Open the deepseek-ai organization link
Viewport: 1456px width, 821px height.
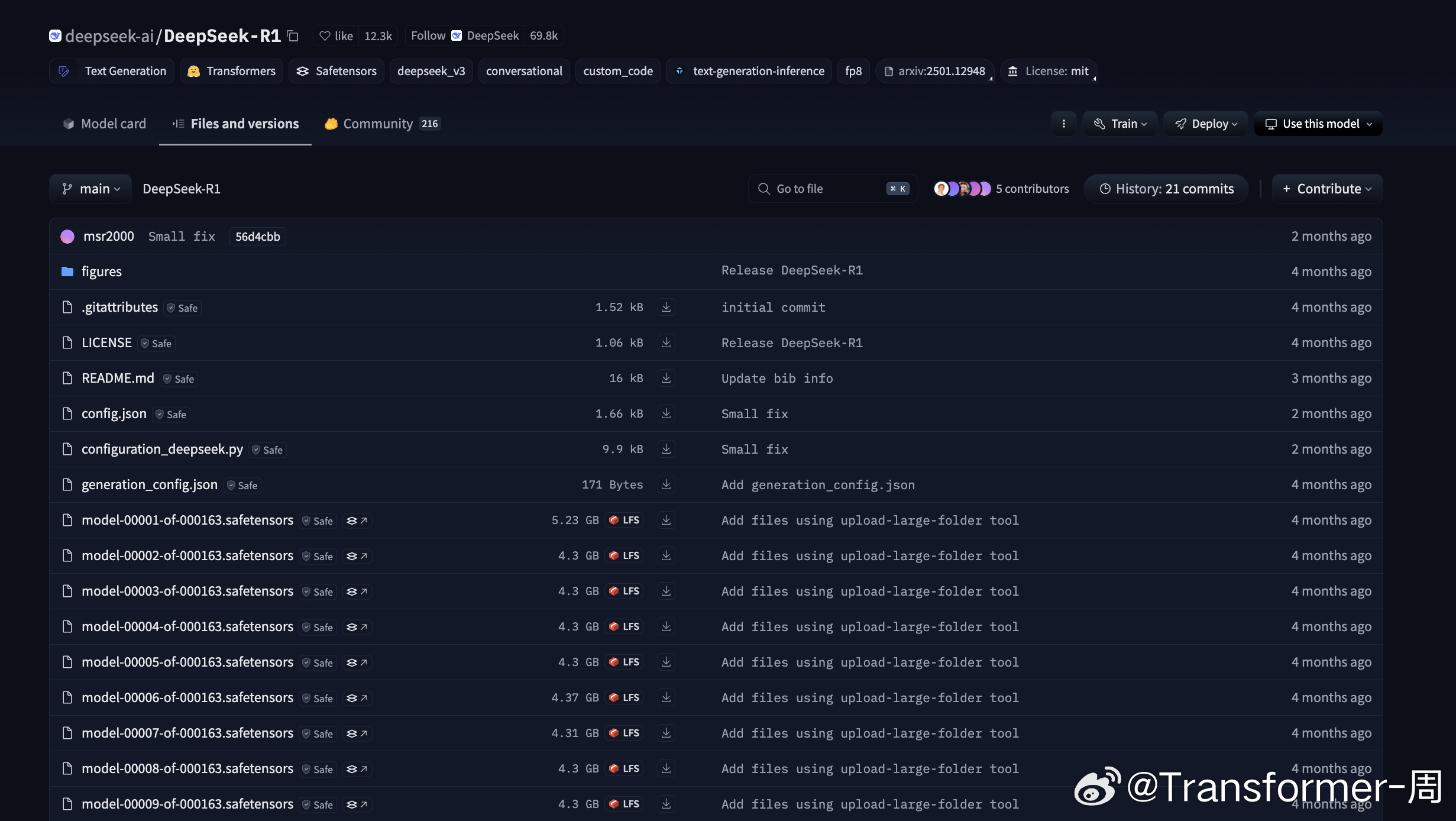tap(109, 36)
